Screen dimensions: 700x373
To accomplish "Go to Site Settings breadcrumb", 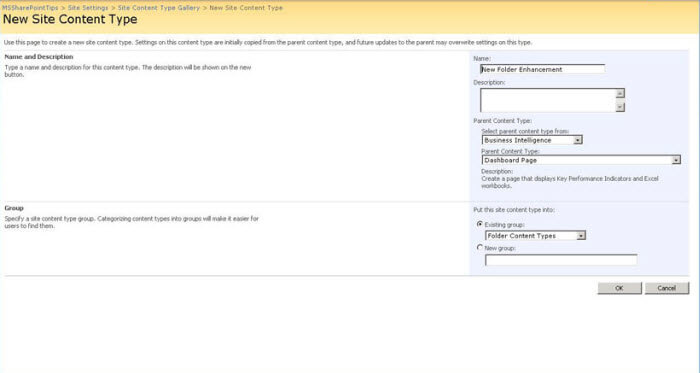I will click(x=88, y=8).
